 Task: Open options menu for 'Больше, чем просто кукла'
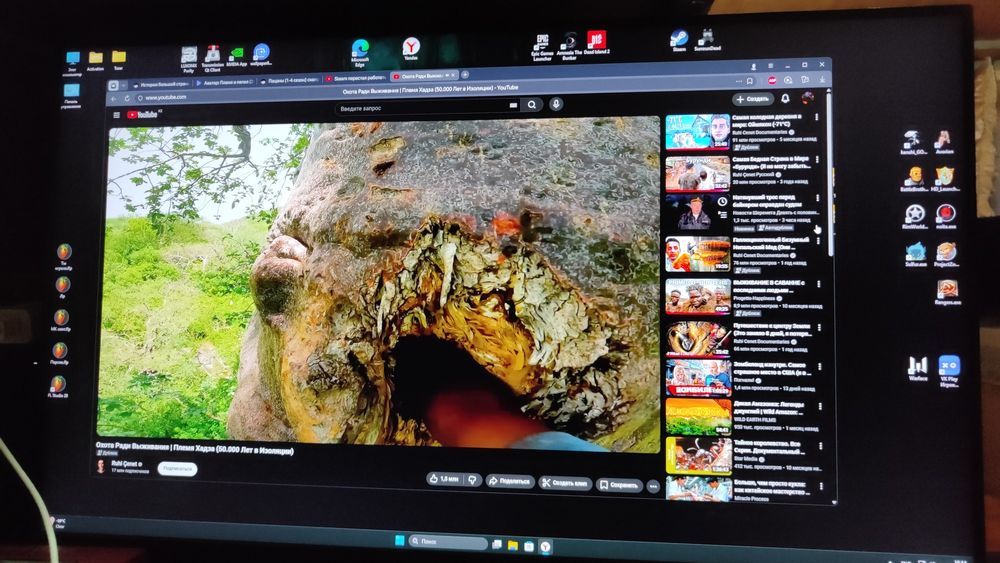[821, 486]
